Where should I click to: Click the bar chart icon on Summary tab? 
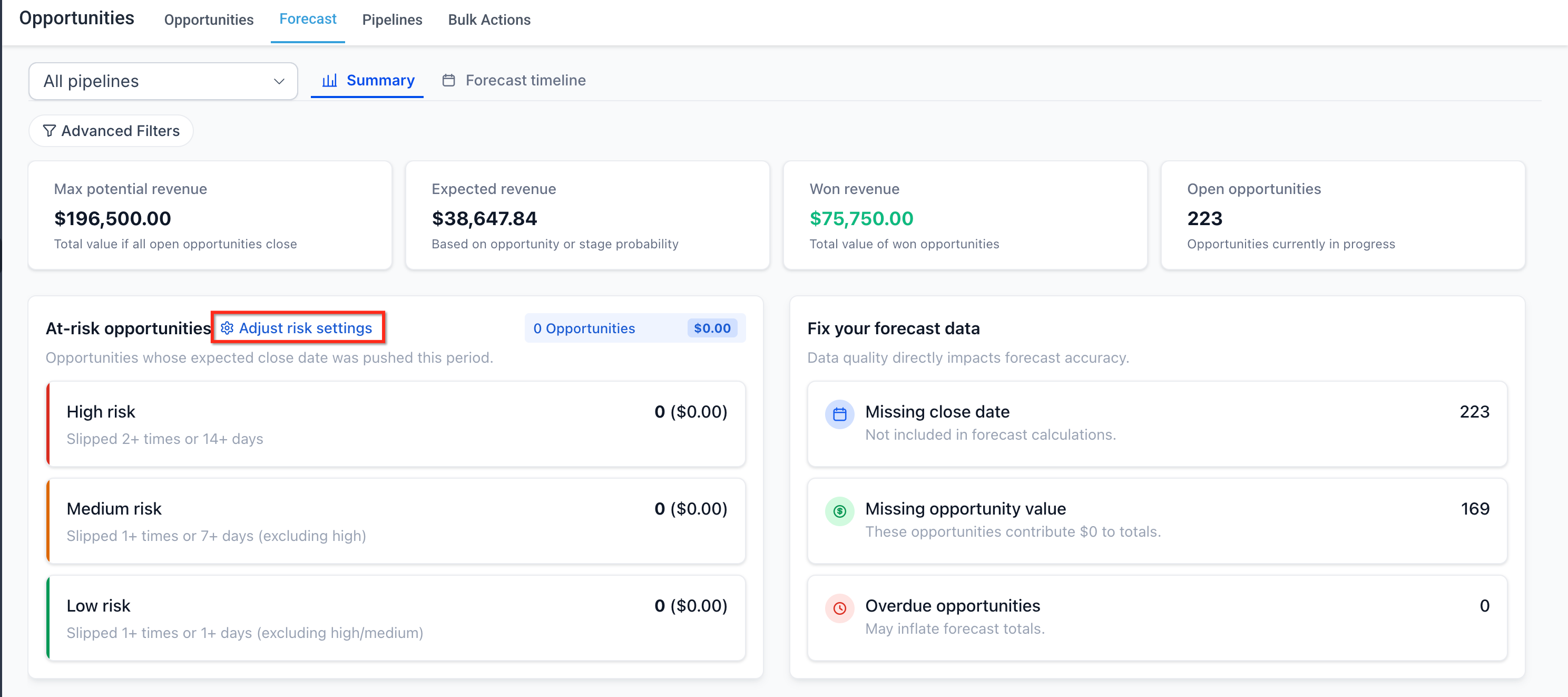[329, 81]
